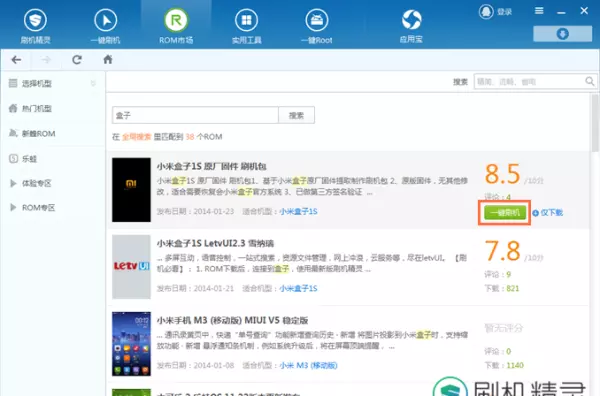600x396 pixels.
Task: Click the magnifier icon in top search
Action: (590, 81)
